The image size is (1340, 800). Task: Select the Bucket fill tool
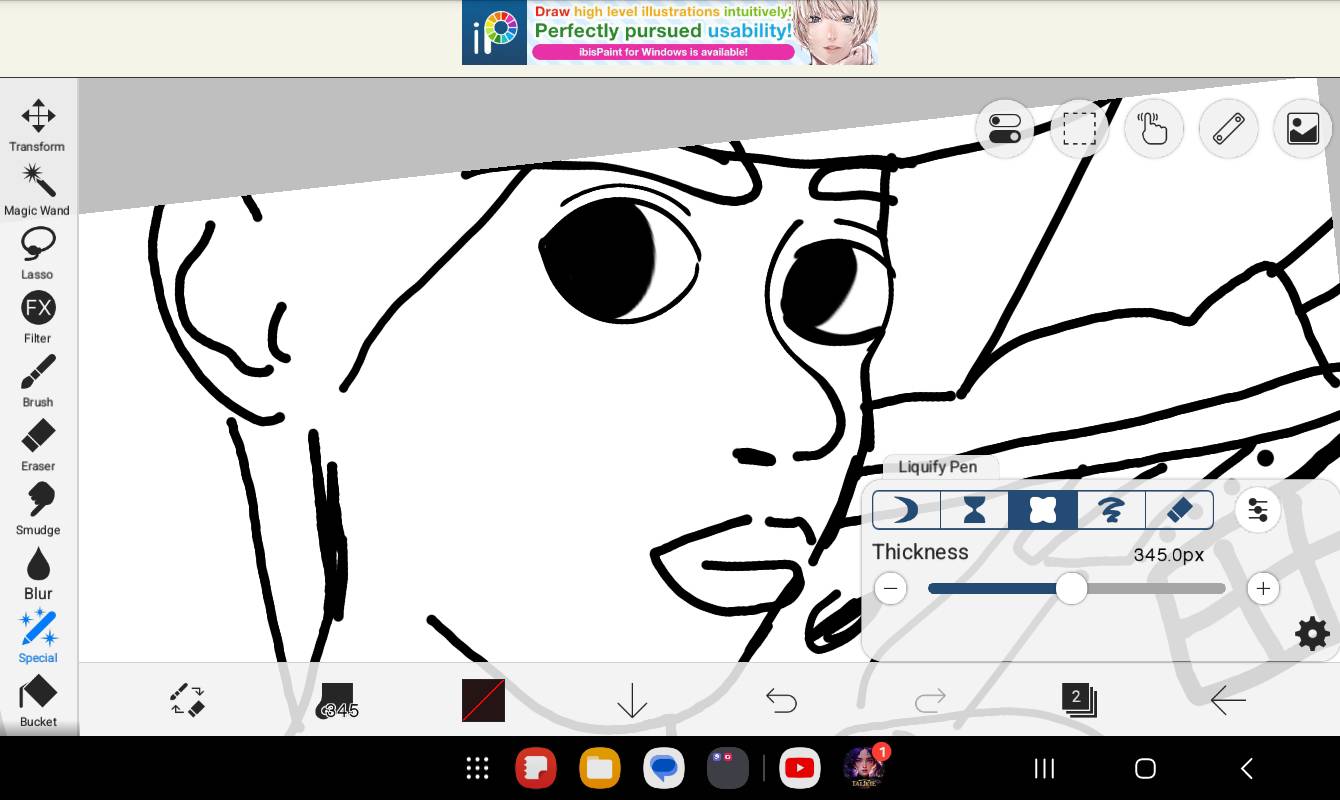(x=38, y=700)
